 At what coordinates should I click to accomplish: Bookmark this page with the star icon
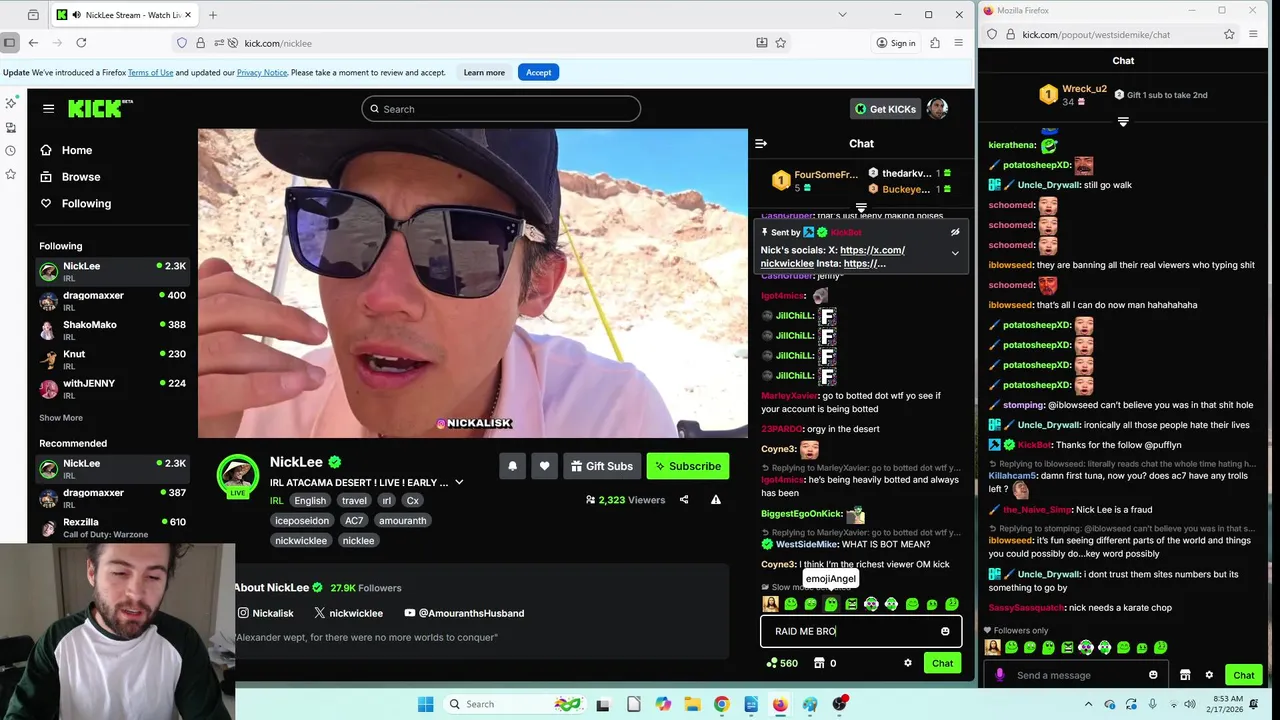781,43
